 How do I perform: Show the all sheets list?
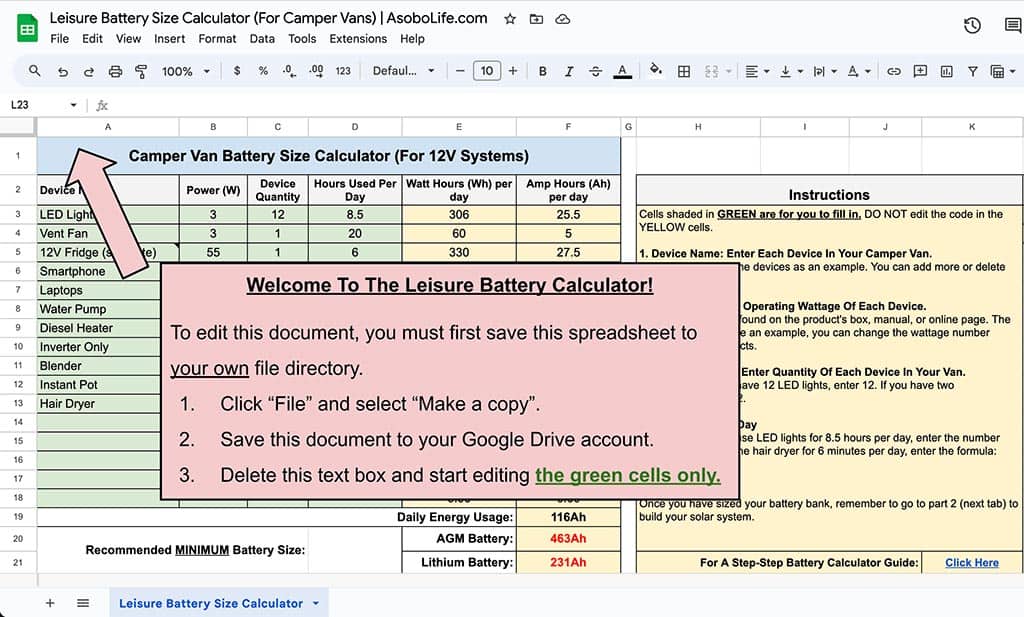coord(83,603)
